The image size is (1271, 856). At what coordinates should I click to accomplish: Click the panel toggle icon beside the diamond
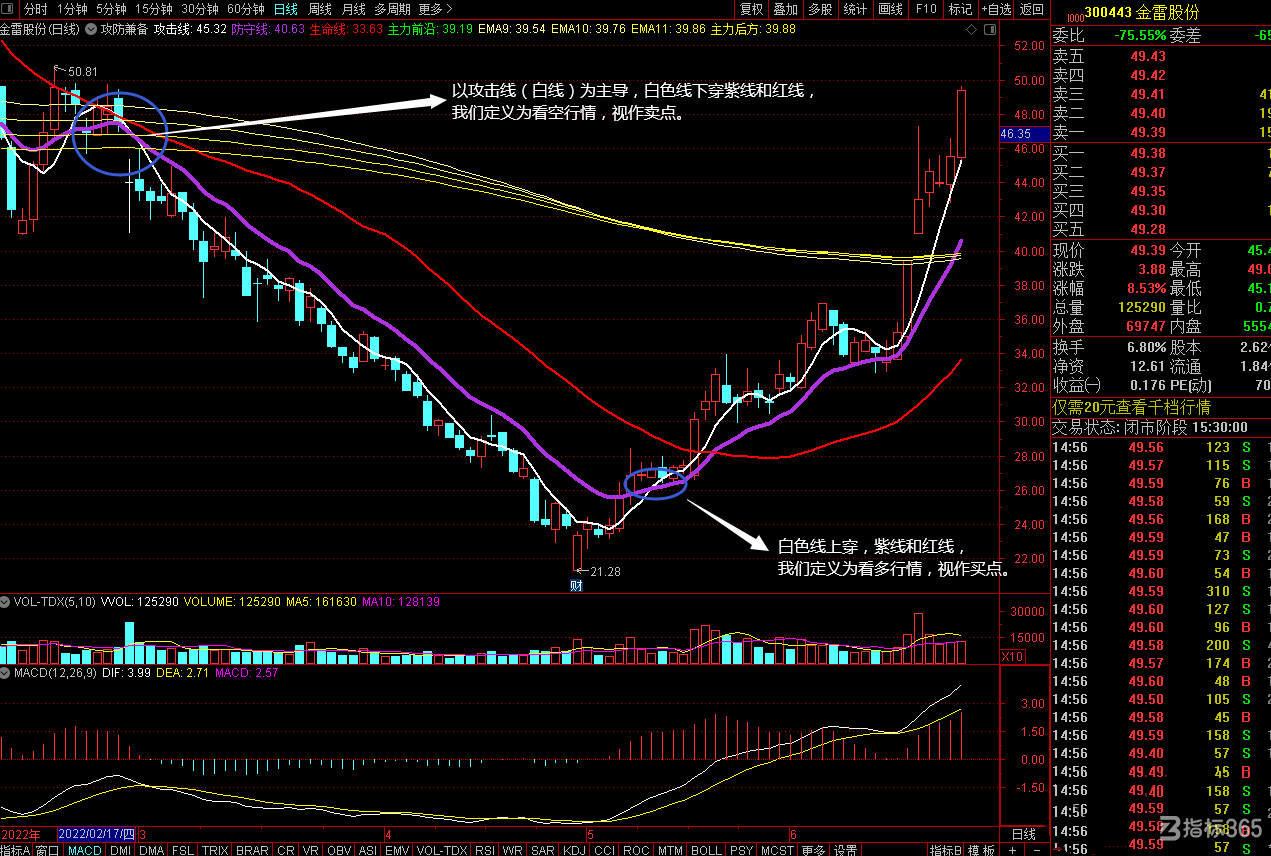988,30
